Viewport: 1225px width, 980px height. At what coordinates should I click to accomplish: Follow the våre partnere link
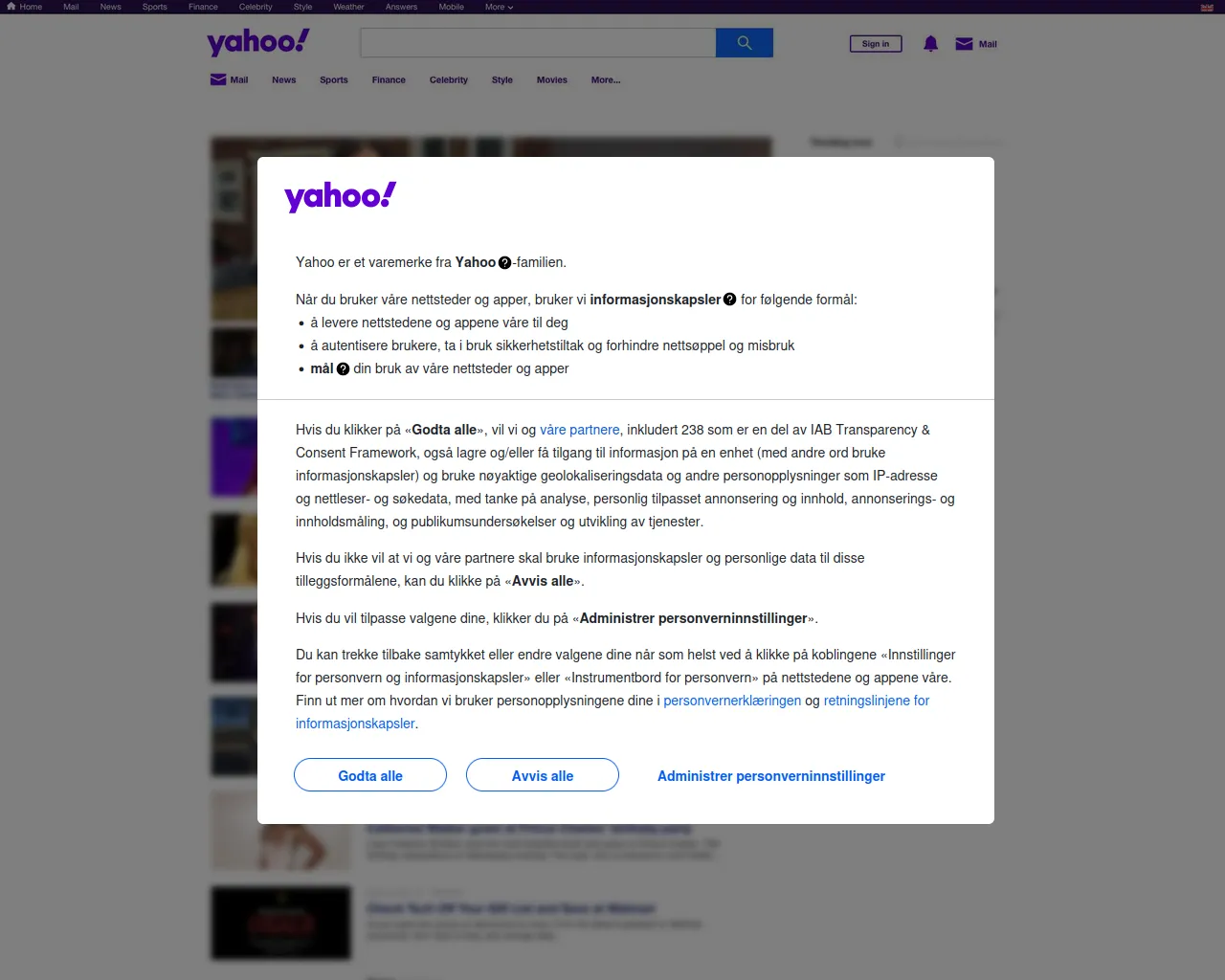[x=580, y=430]
